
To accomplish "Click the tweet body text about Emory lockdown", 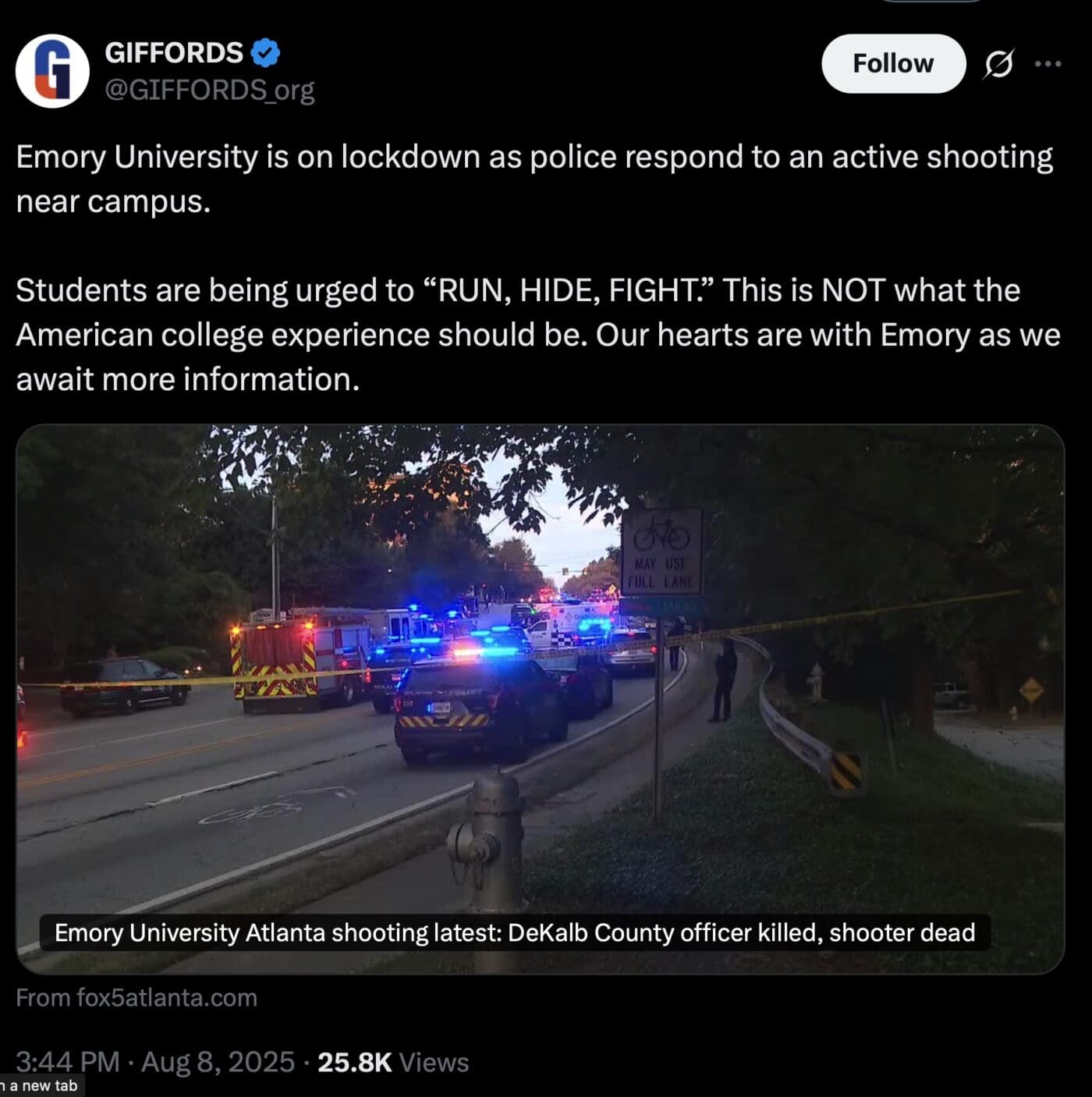I will point(534,179).
